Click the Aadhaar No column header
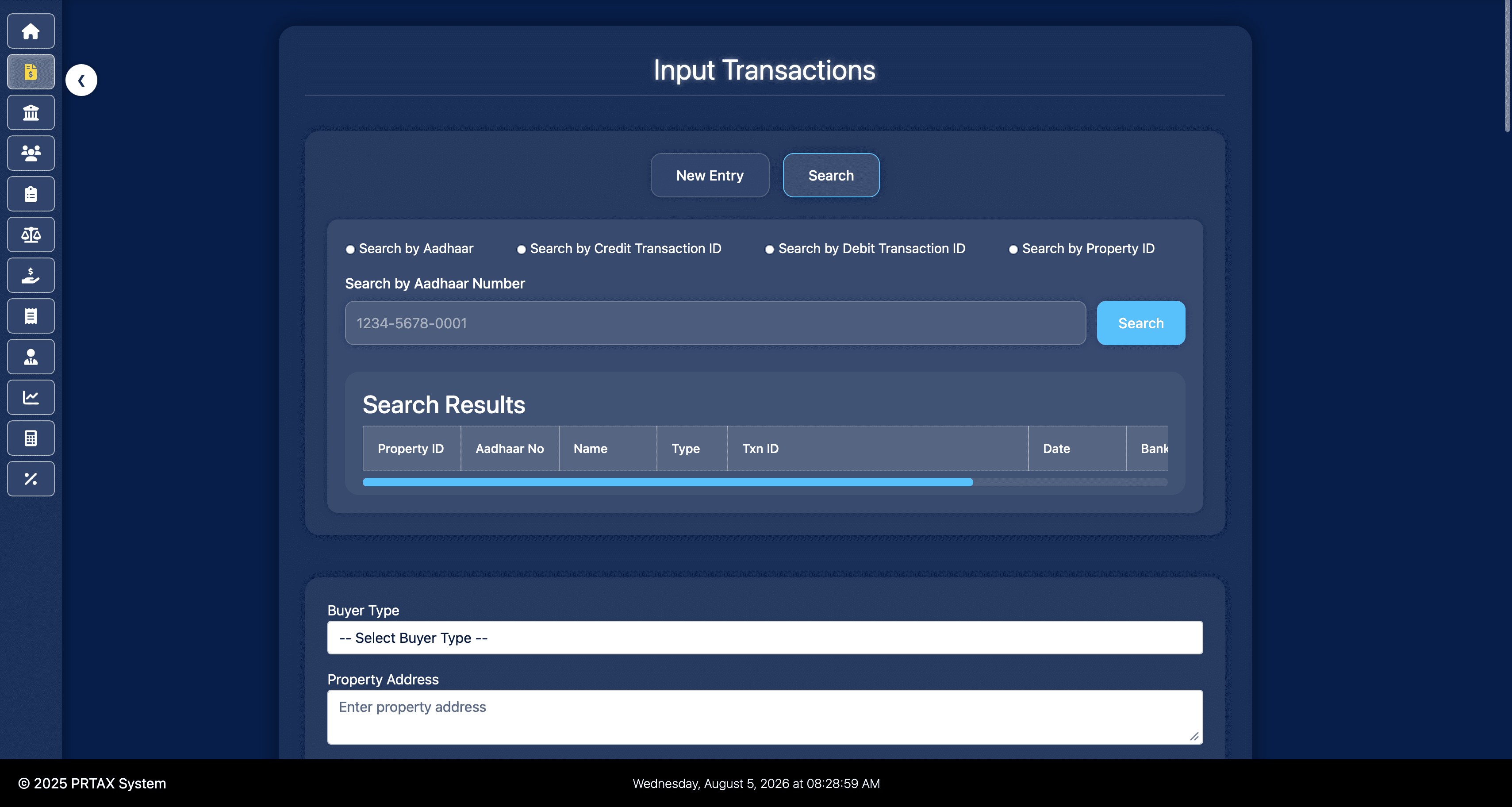Viewport: 1512px width, 807px height. [x=510, y=448]
